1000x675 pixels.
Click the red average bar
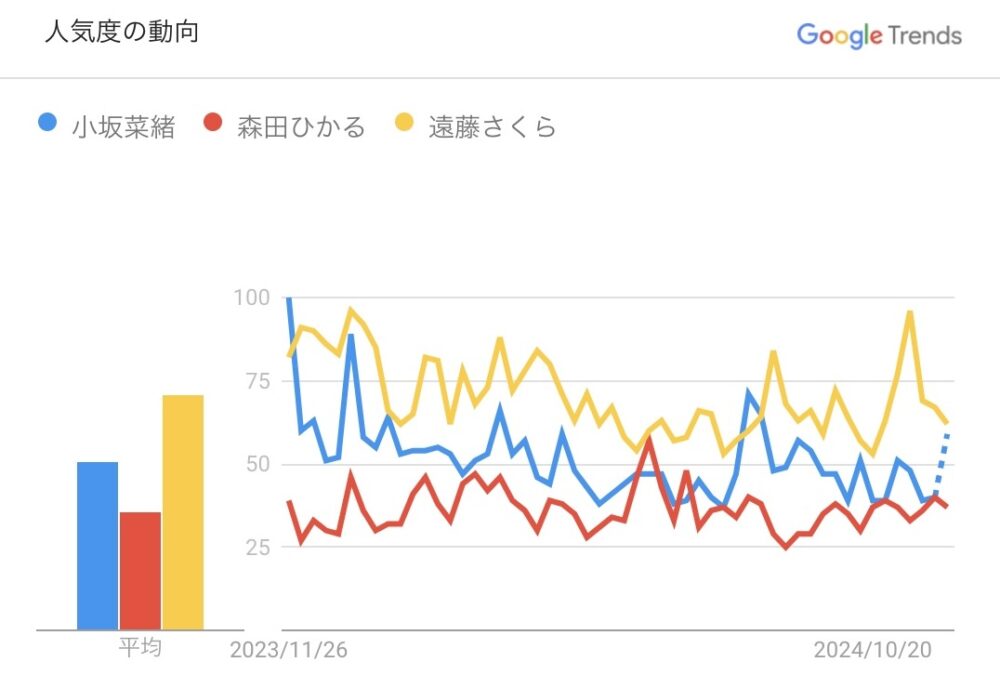point(140,570)
